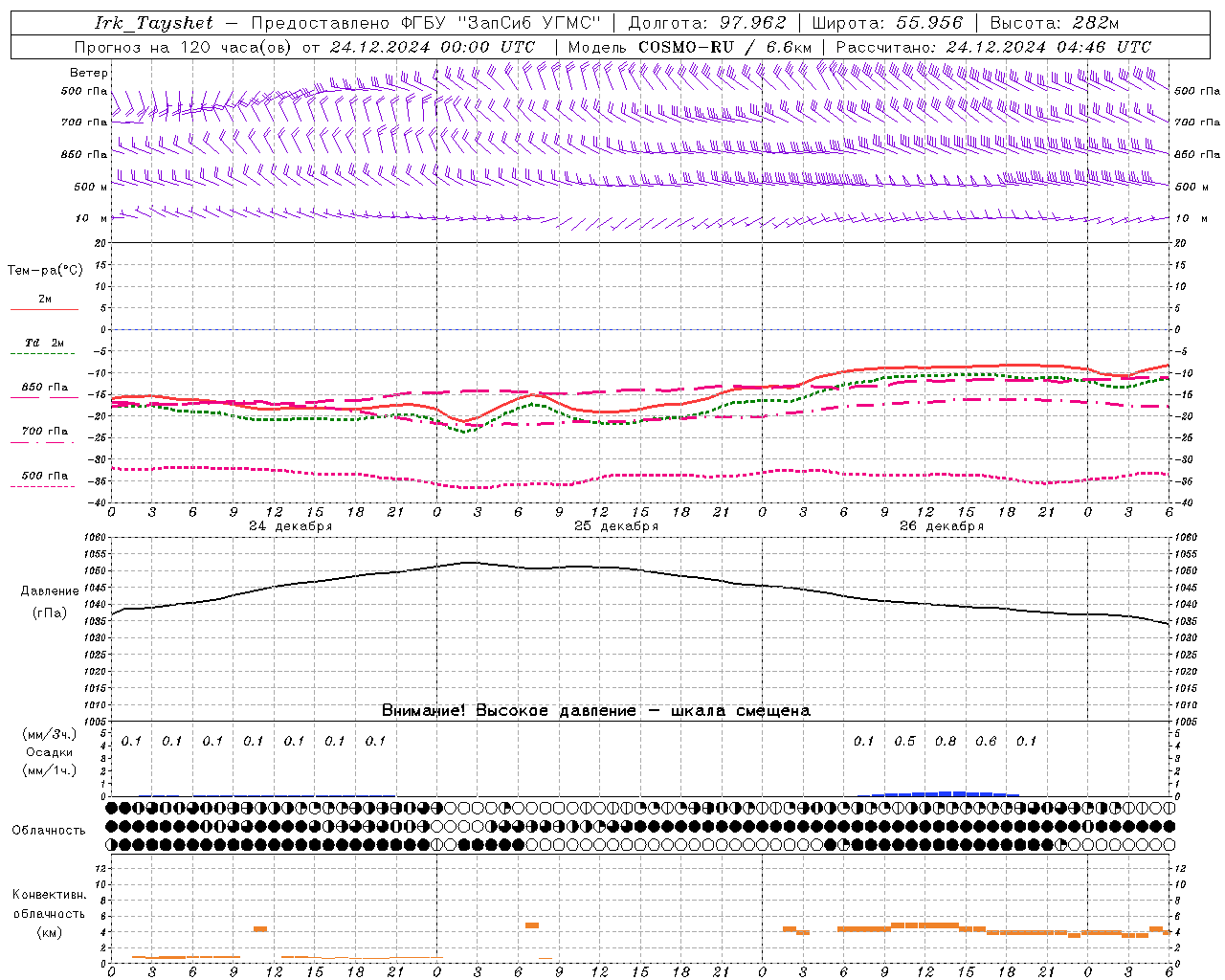Click the 1060 tick on pressure left axis
The height and width of the screenshot is (980, 1225).
[x=97, y=538]
